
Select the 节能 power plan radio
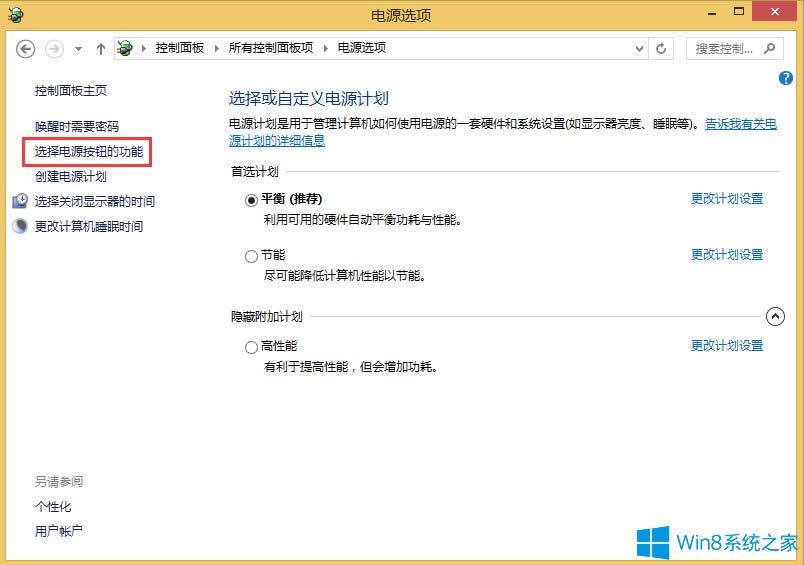click(x=251, y=256)
